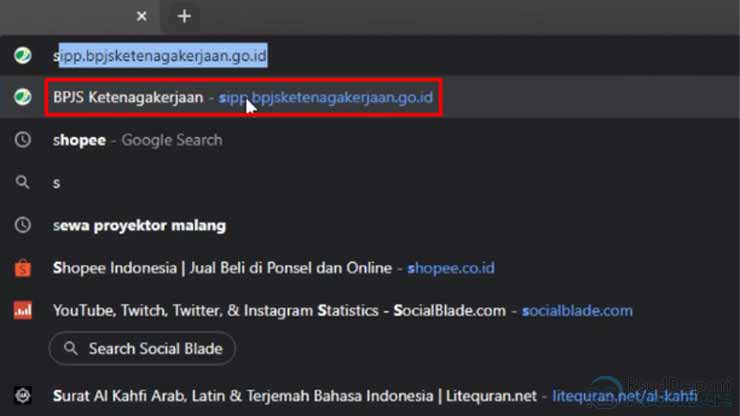Choose the single letter 's' search suggestion
740x416 pixels.
370,182
